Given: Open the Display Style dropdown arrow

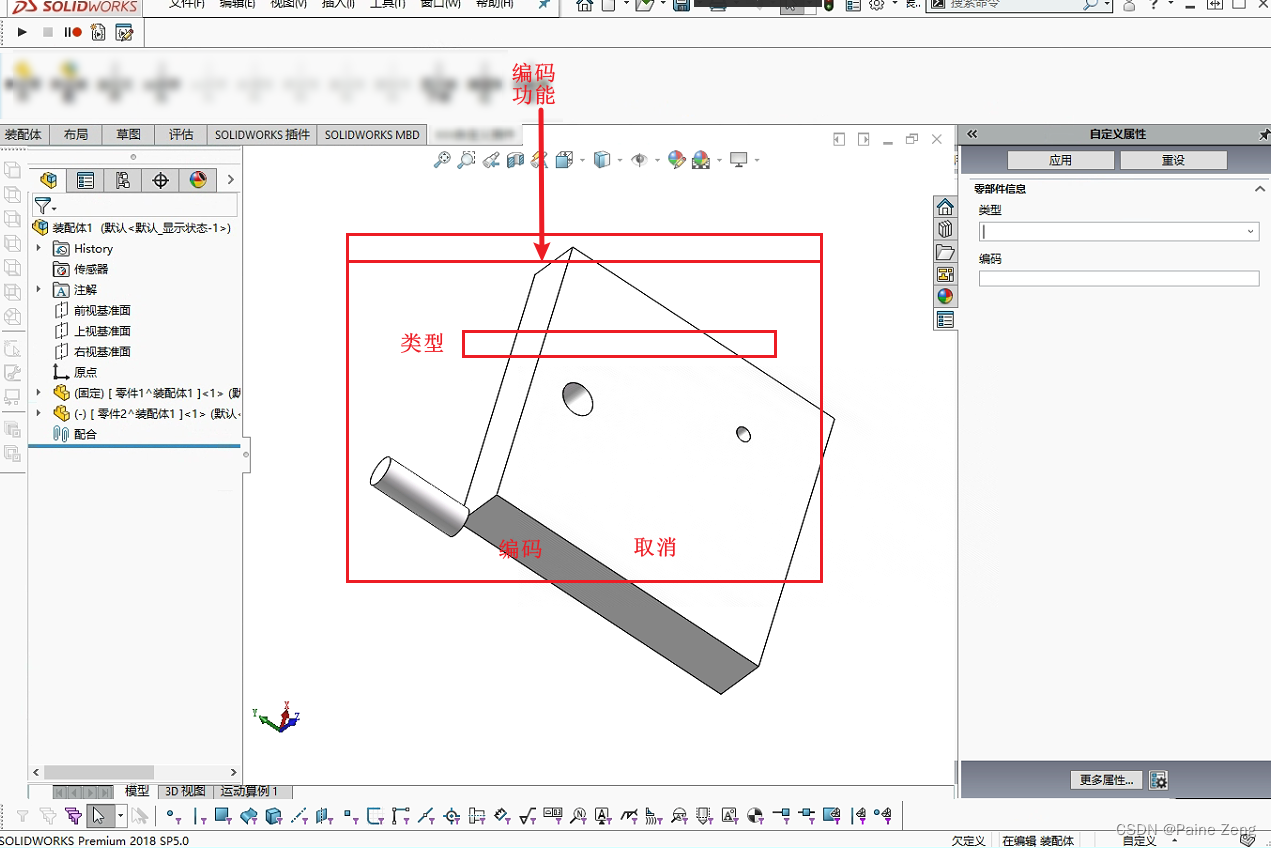Looking at the screenshot, I should coord(620,160).
